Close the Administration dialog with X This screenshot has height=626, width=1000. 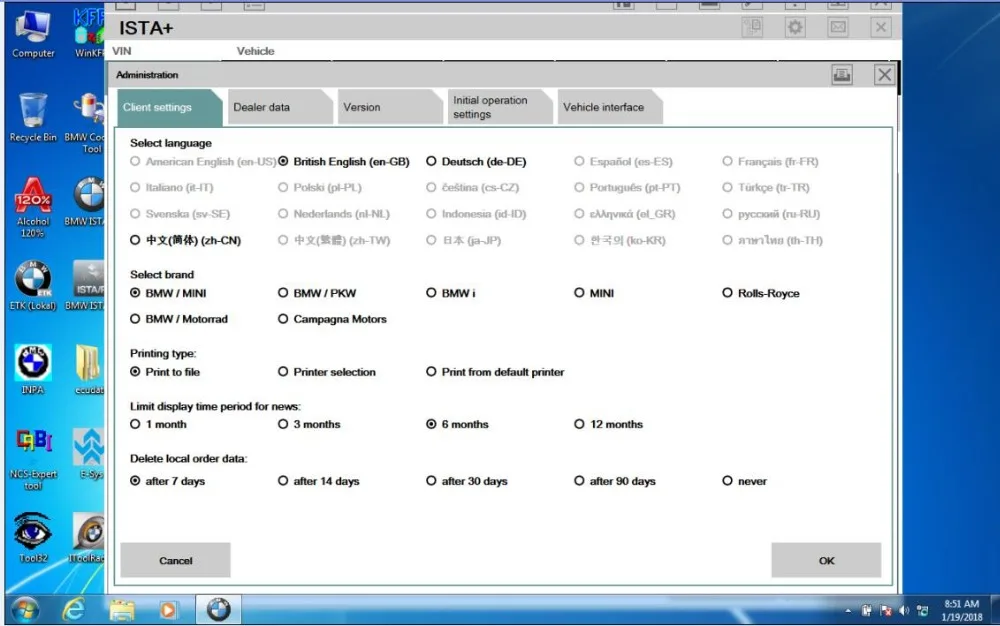pyautogui.click(x=884, y=75)
